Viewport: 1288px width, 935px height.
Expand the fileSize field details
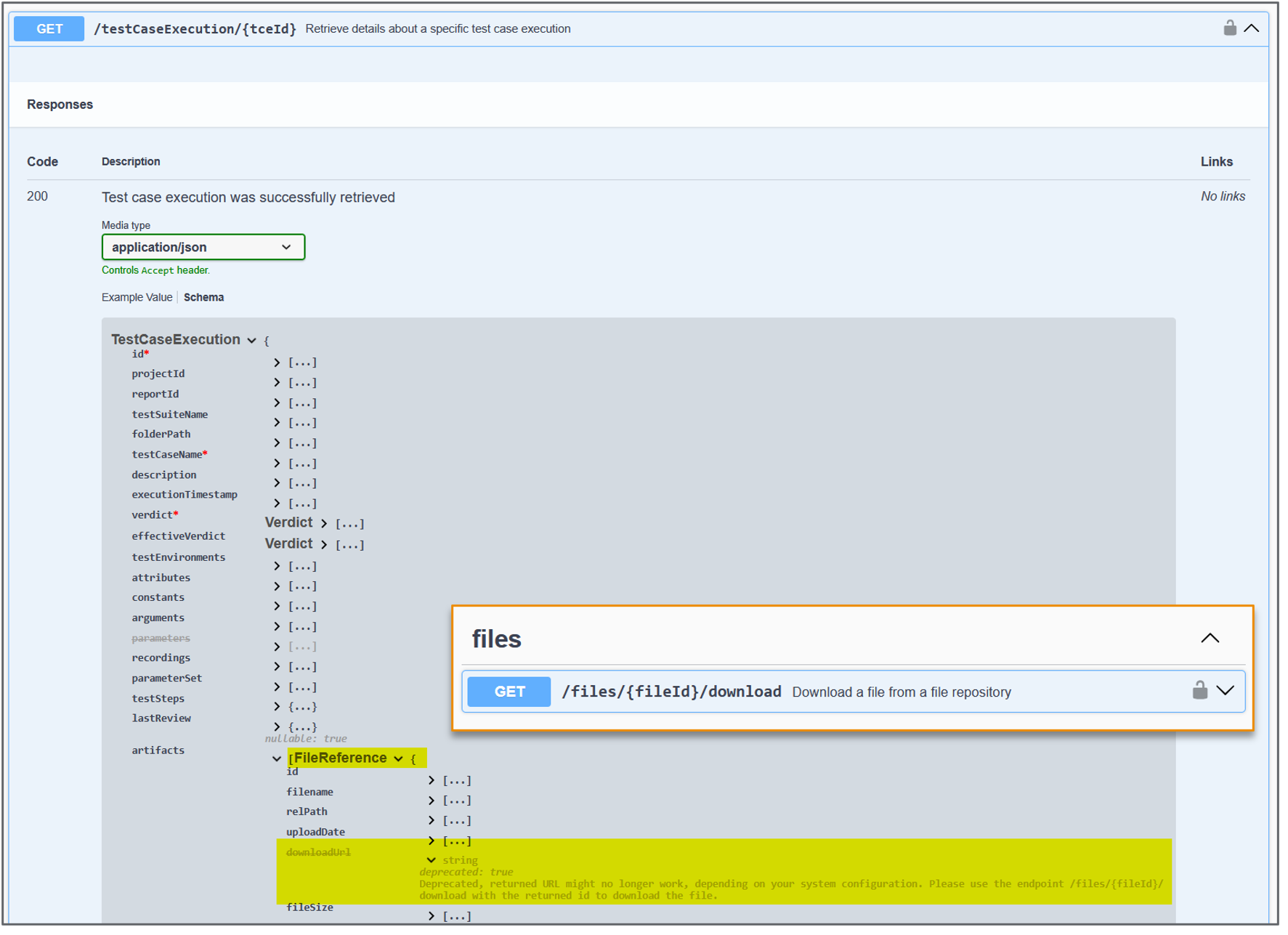coord(431,915)
